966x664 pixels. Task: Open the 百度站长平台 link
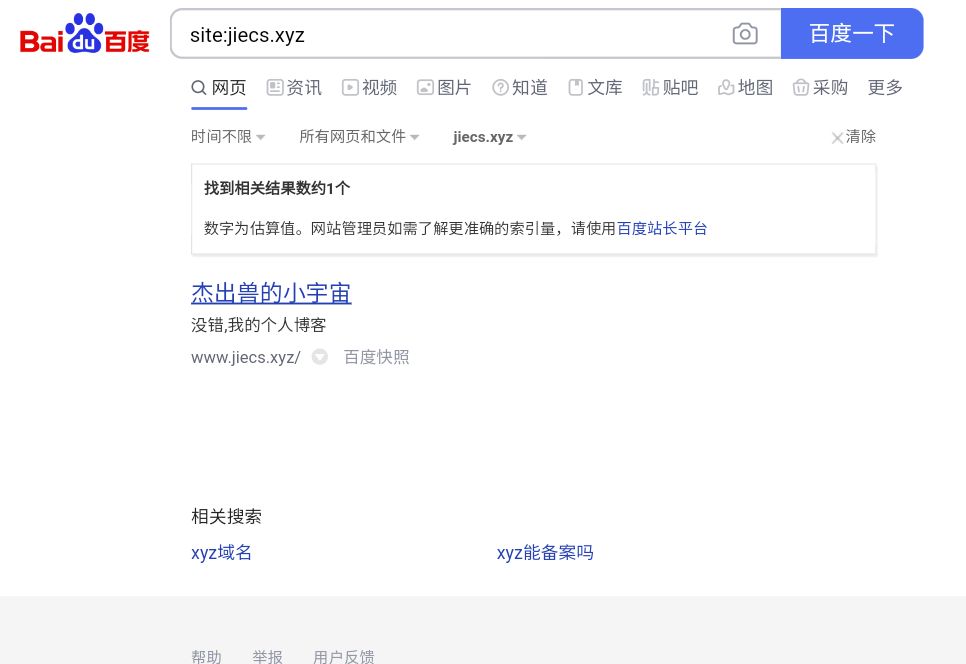662,229
